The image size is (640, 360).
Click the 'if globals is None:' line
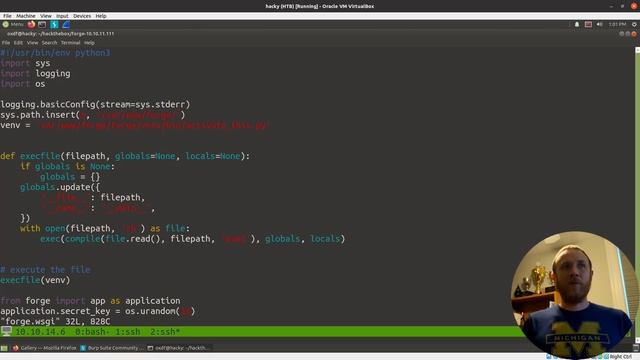(x=68, y=167)
